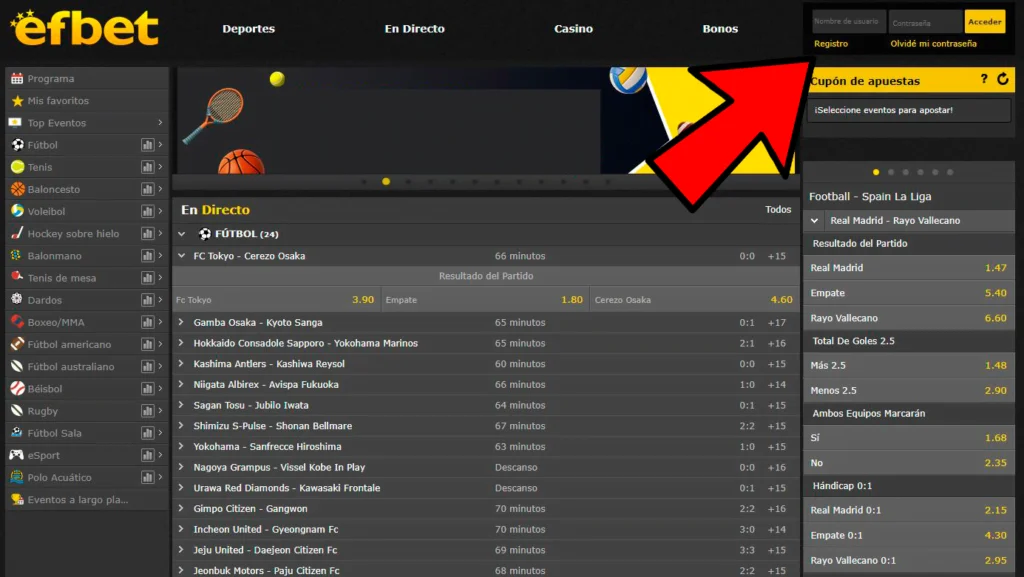Viewport: 1024px width, 577px height.
Task: Click the refresh icon in Cupón de apuestas
Action: click(1003, 80)
